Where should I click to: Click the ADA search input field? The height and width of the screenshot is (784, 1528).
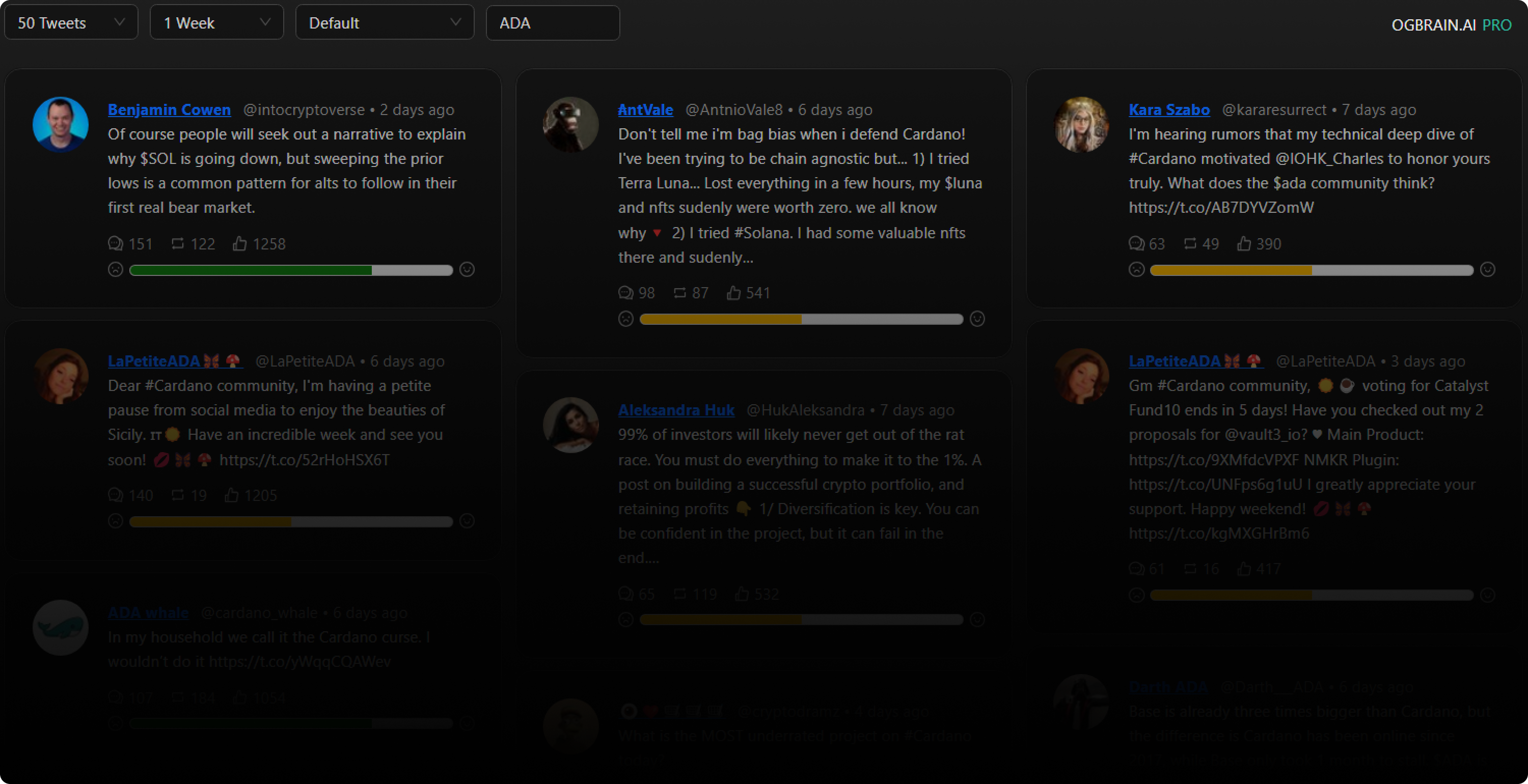(553, 22)
